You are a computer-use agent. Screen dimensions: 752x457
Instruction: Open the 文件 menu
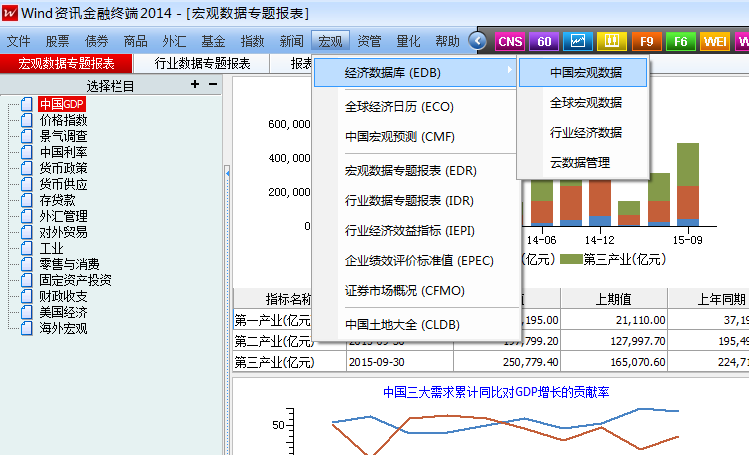19,41
